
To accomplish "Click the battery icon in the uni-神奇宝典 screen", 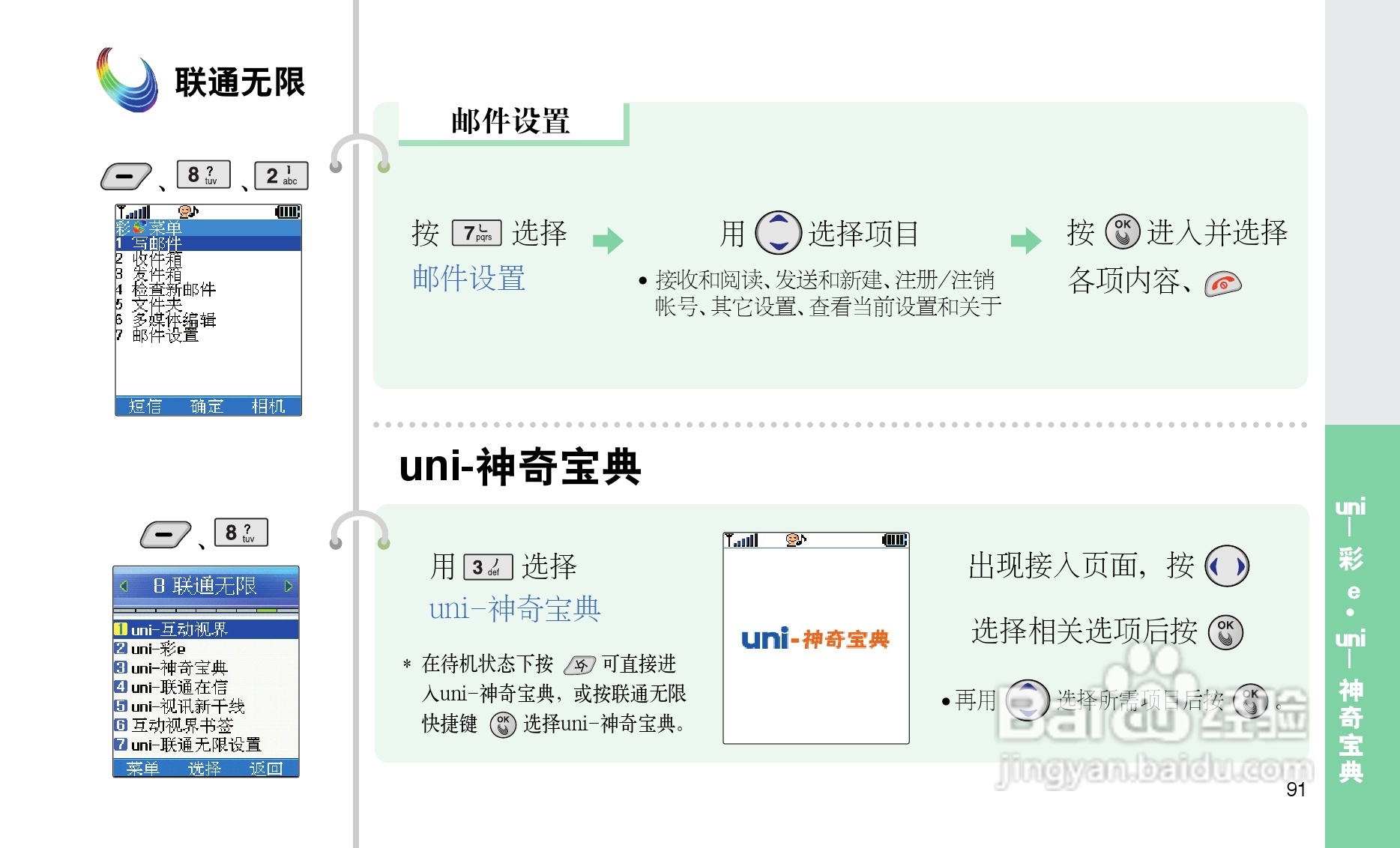I will coord(895,540).
